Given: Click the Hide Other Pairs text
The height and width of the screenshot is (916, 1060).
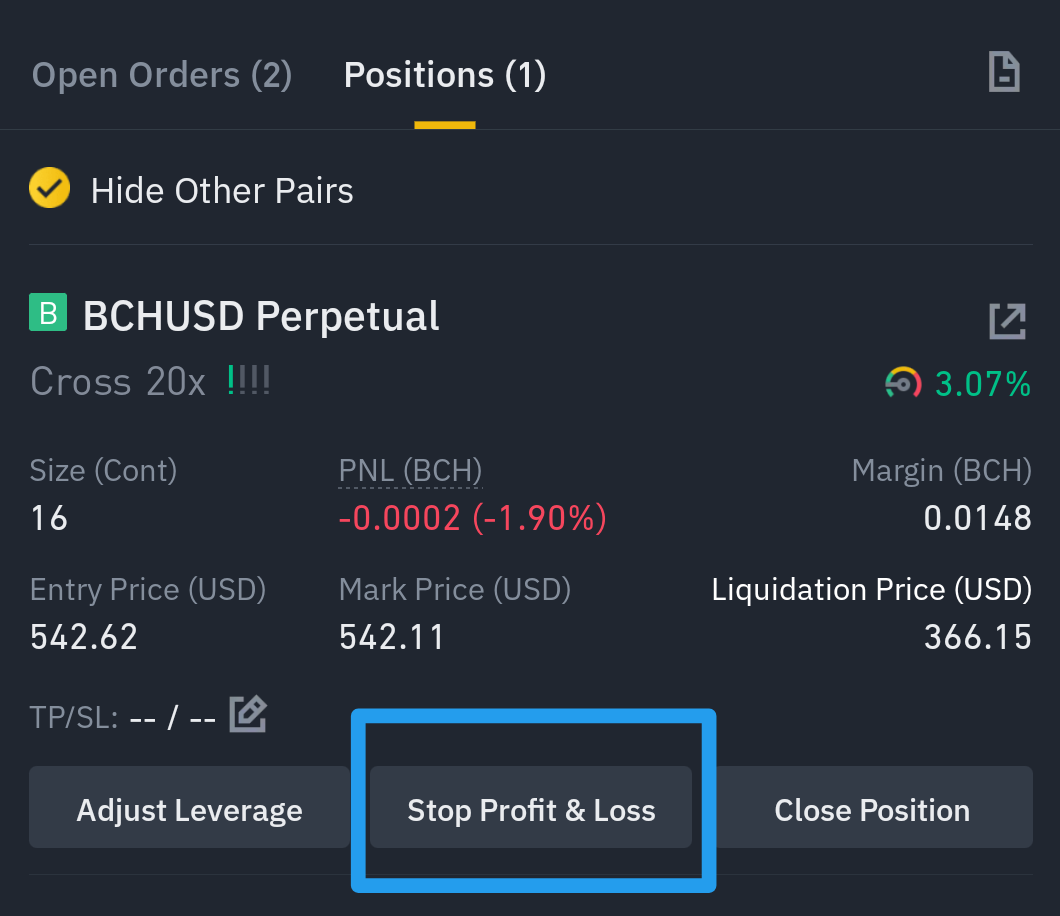Looking at the screenshot, I should [x=222, y=191].
